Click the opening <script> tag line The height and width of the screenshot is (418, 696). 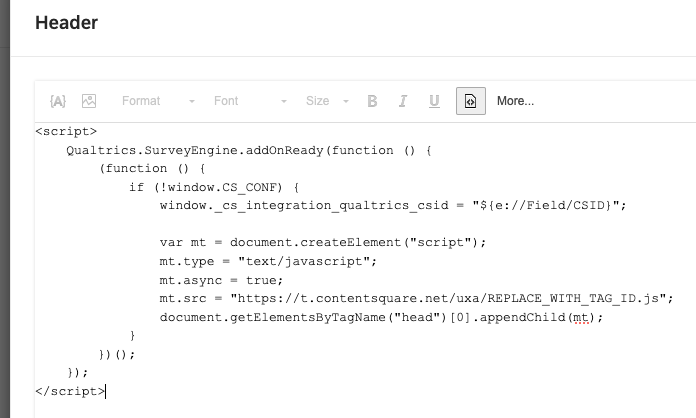click(x=66, y=131)
